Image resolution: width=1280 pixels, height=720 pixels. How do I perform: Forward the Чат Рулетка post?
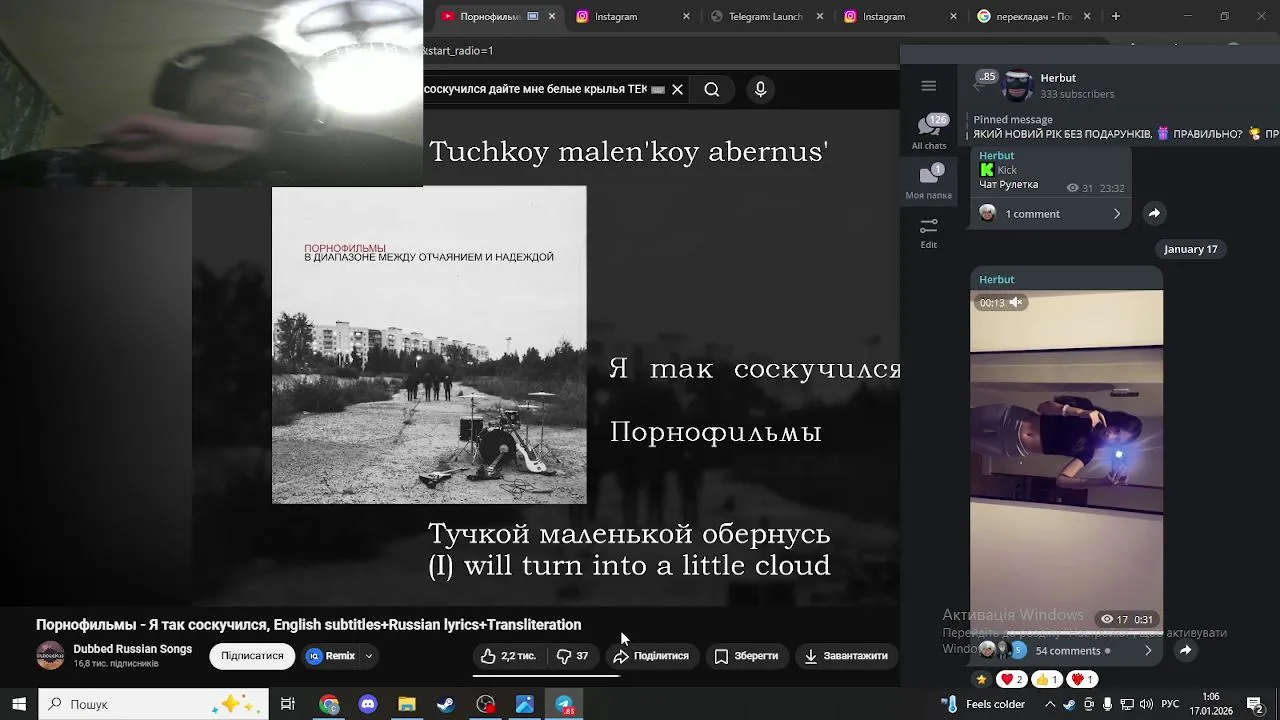[x=1154, y=213]
